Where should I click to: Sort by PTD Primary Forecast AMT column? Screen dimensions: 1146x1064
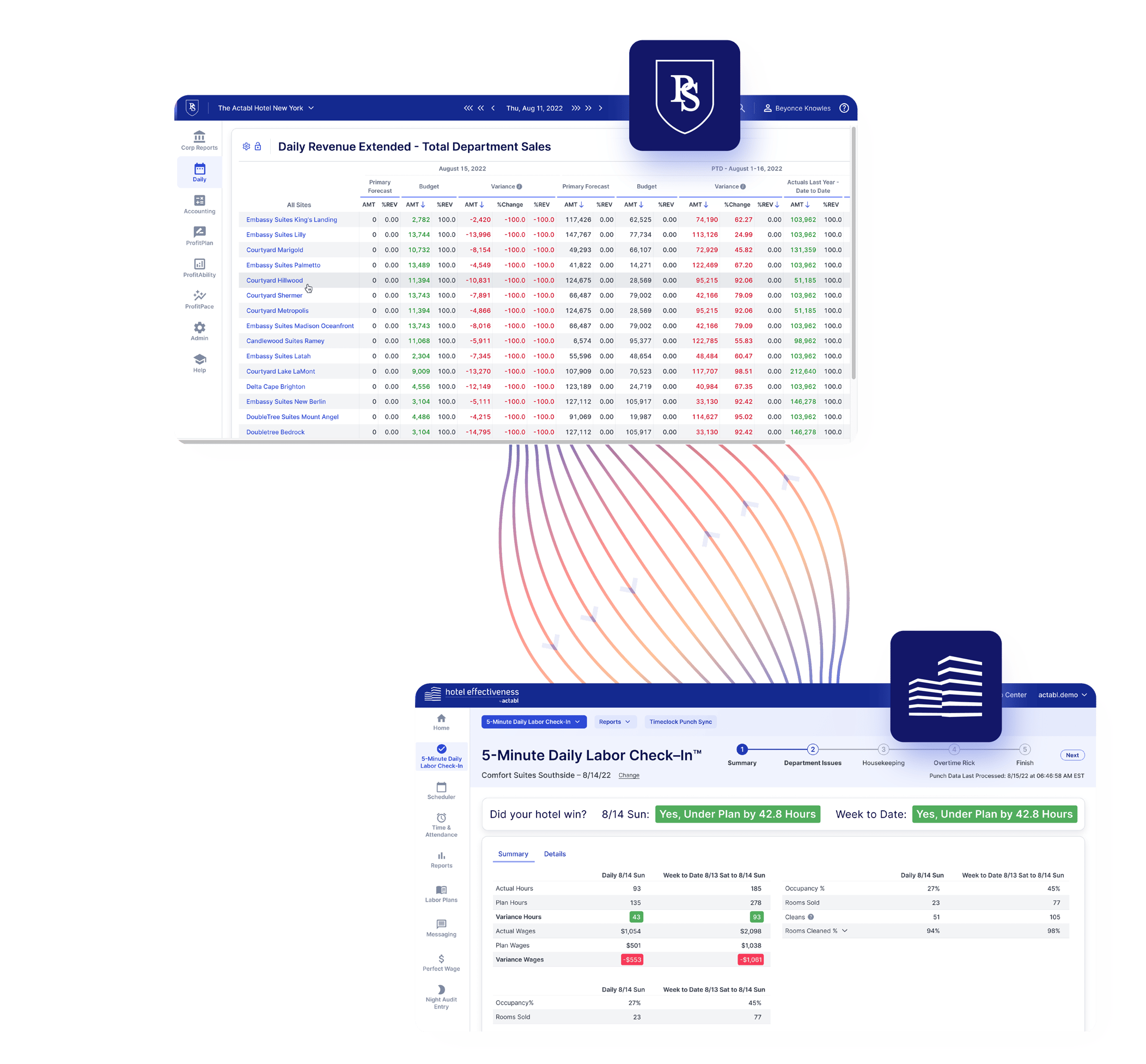[x=574, y=204]
